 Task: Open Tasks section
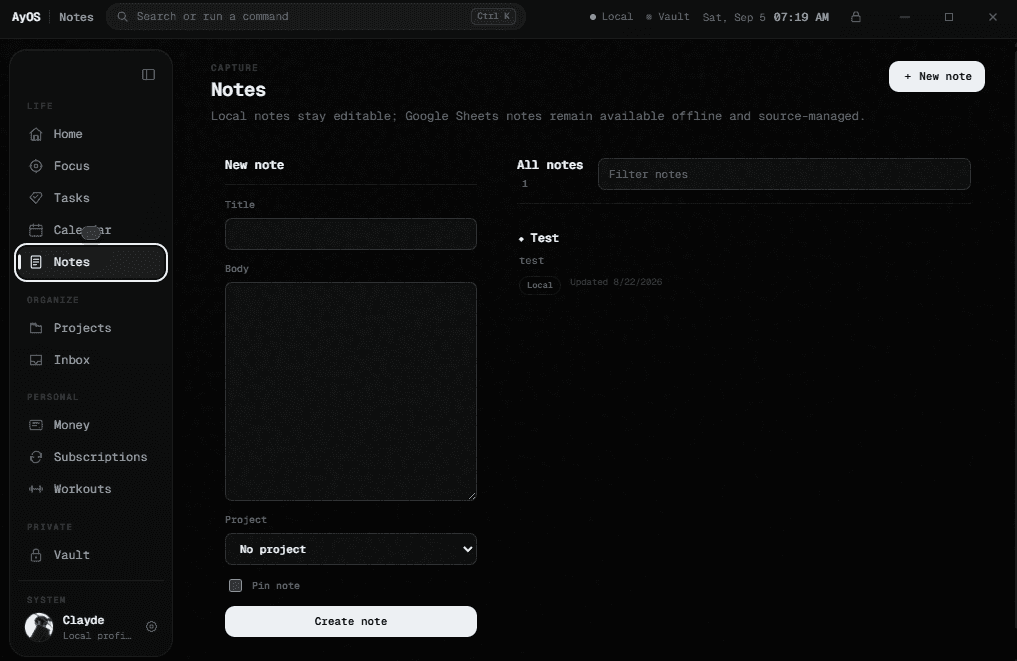[91, 198]
